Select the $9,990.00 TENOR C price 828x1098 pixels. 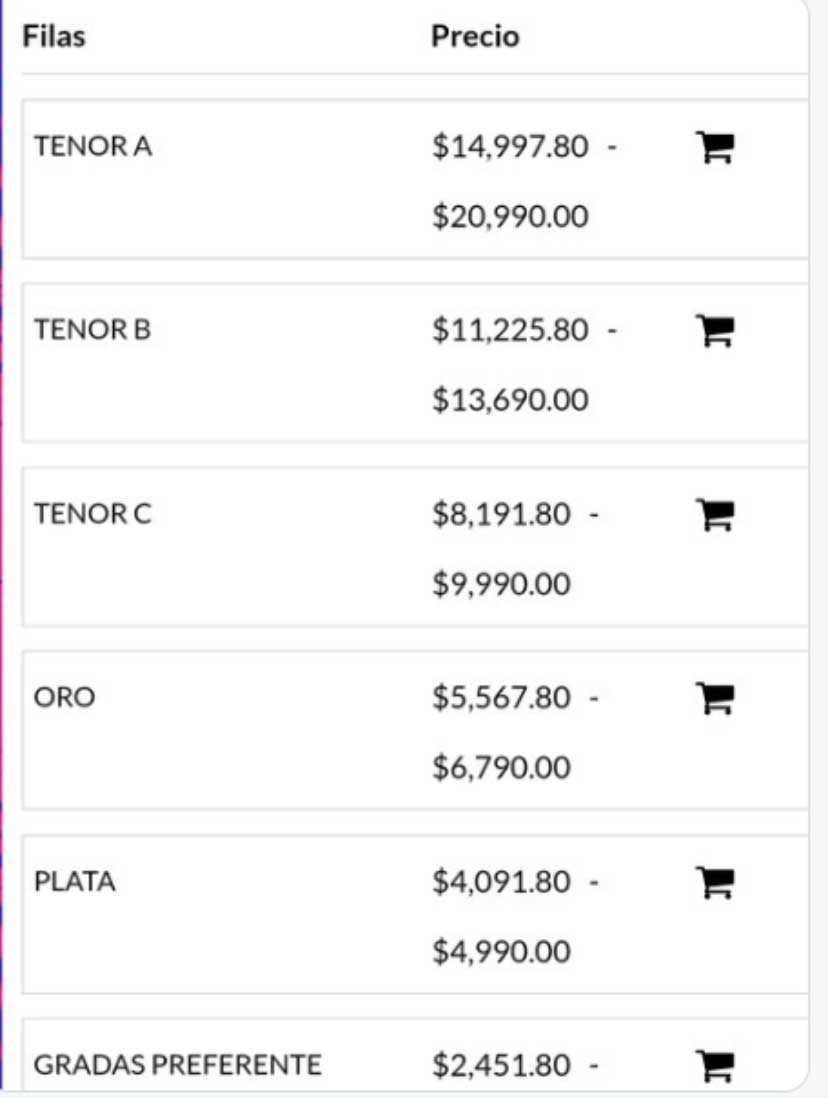click(x=501, y=584)
